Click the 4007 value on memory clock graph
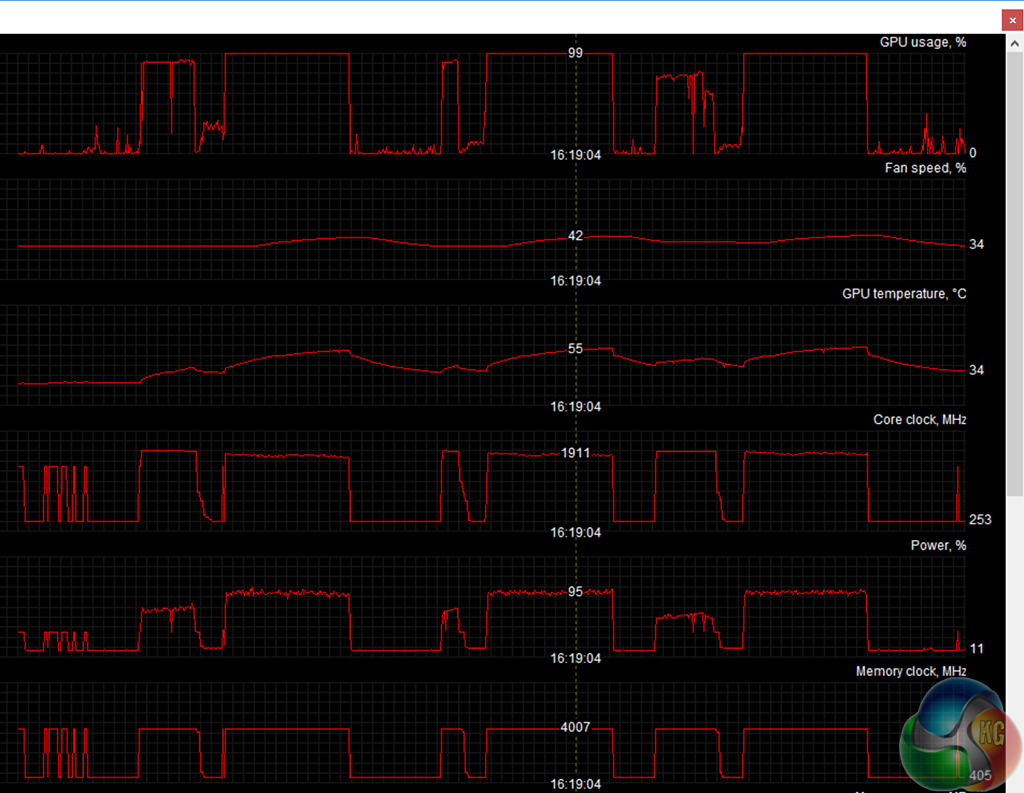This screenshot has width=1024, height=793. coord(575,727)
